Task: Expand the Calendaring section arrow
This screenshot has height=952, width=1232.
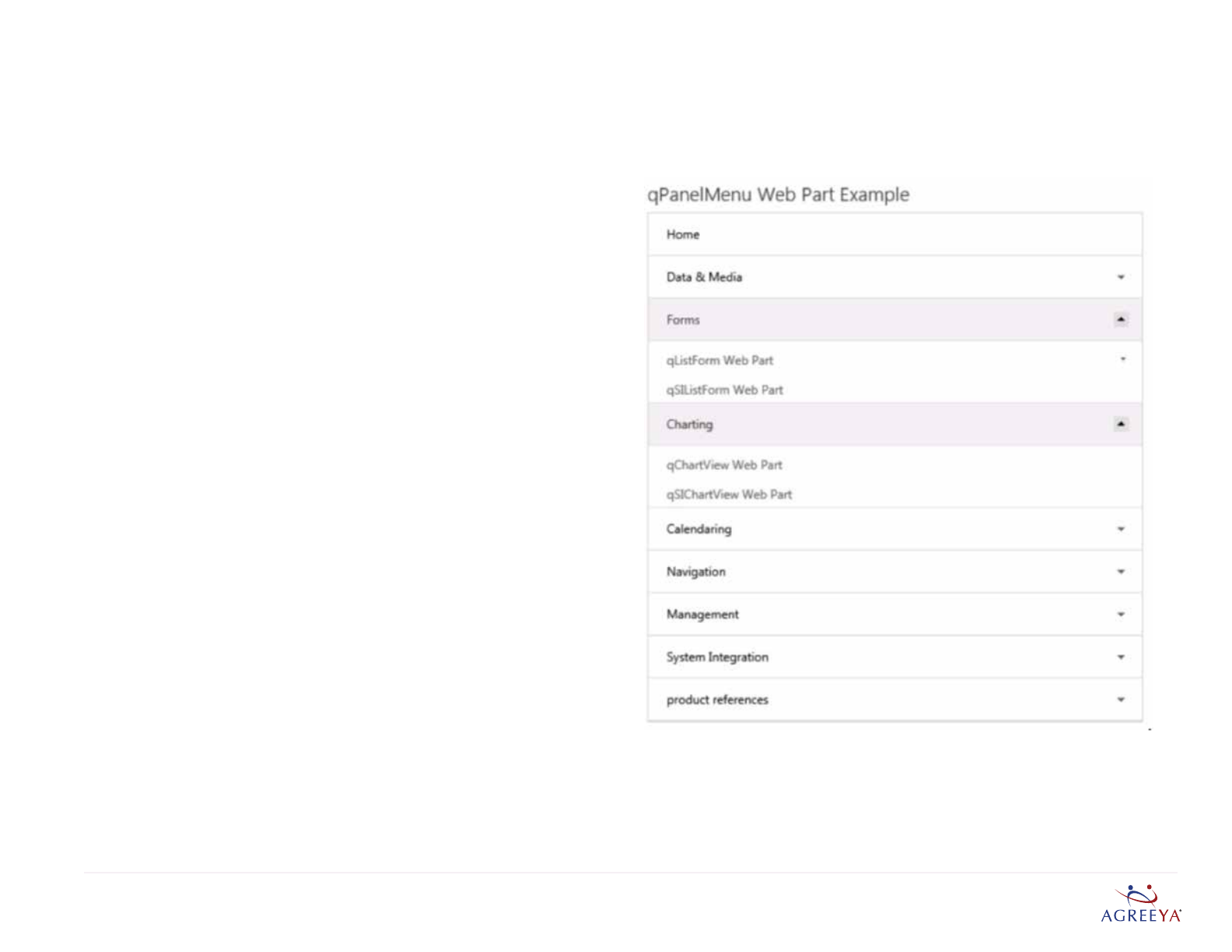Action: 1121,530
